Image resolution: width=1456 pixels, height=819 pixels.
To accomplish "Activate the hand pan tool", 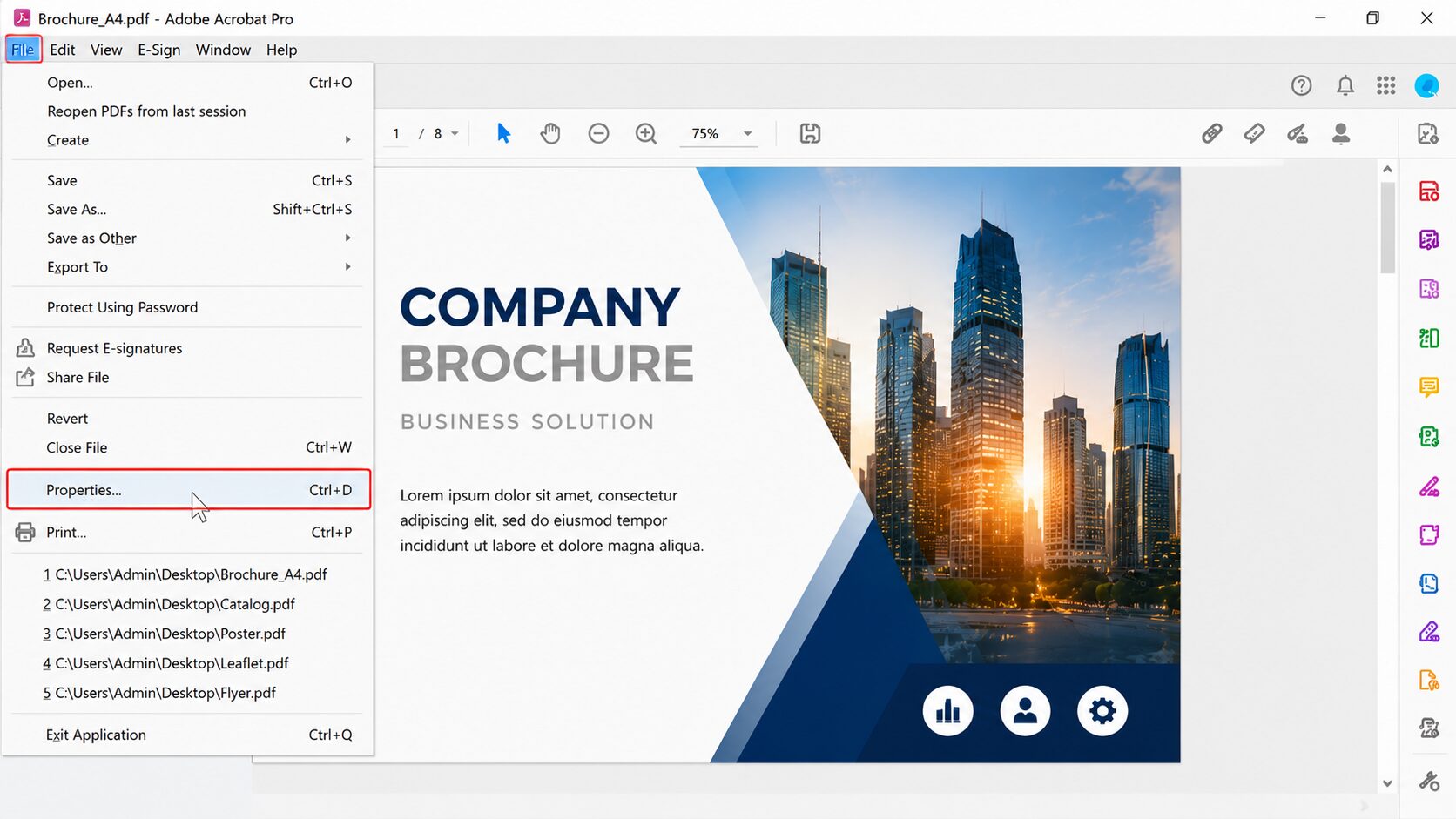I will (x=550, y=133).
